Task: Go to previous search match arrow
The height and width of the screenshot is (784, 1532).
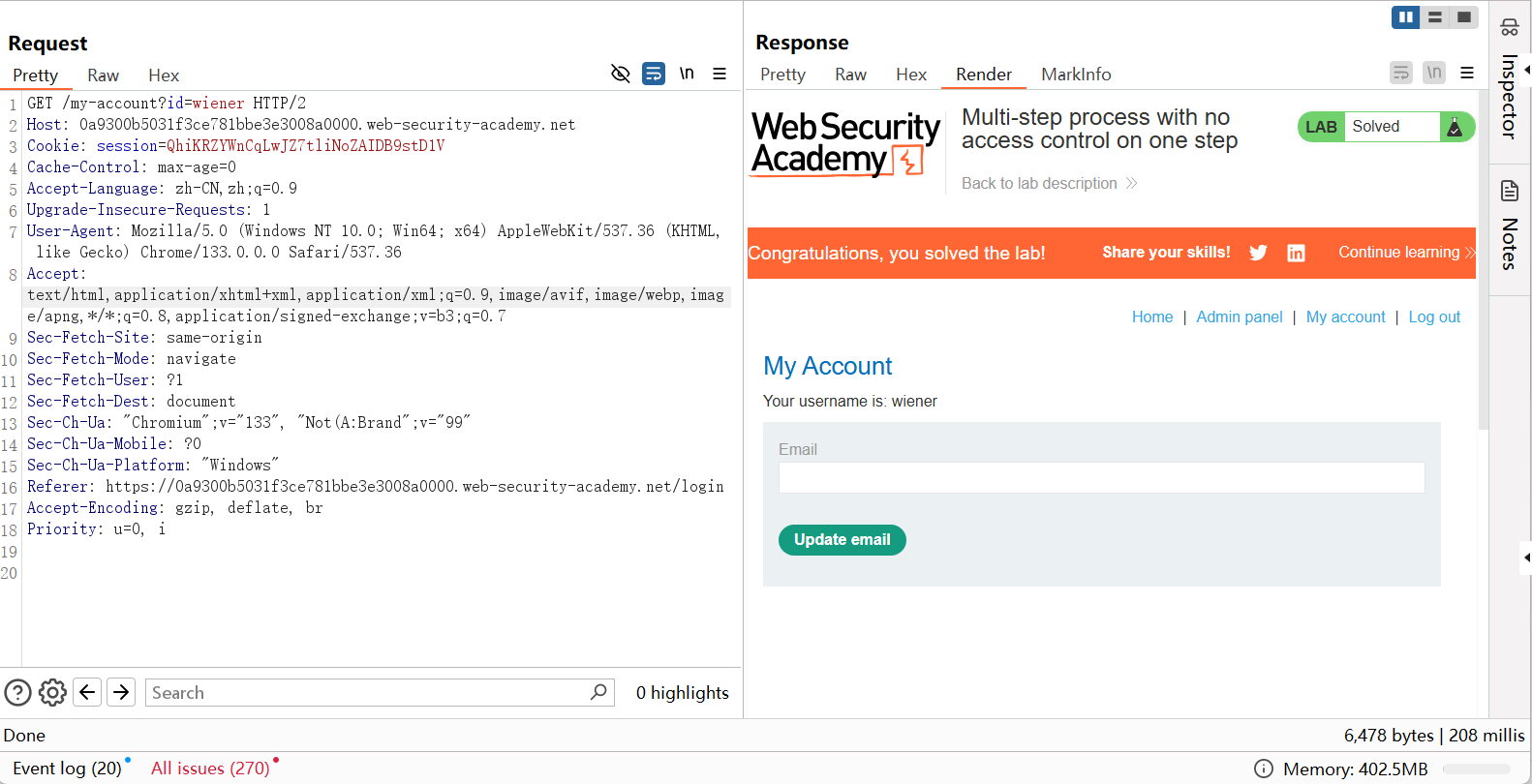Action: 87,692
